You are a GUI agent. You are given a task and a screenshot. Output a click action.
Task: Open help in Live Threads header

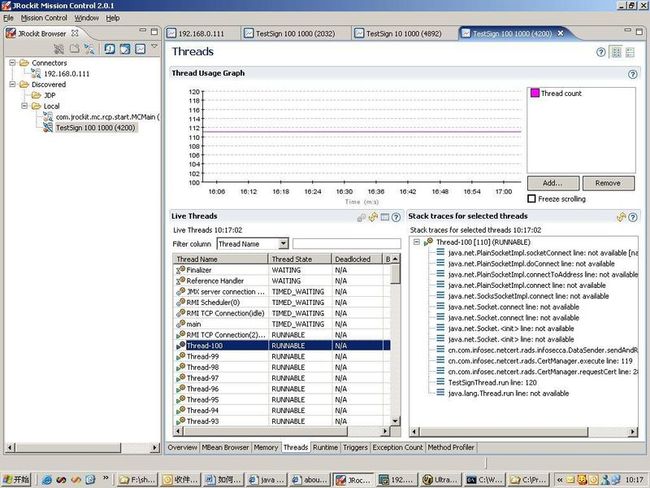[396, 217]
